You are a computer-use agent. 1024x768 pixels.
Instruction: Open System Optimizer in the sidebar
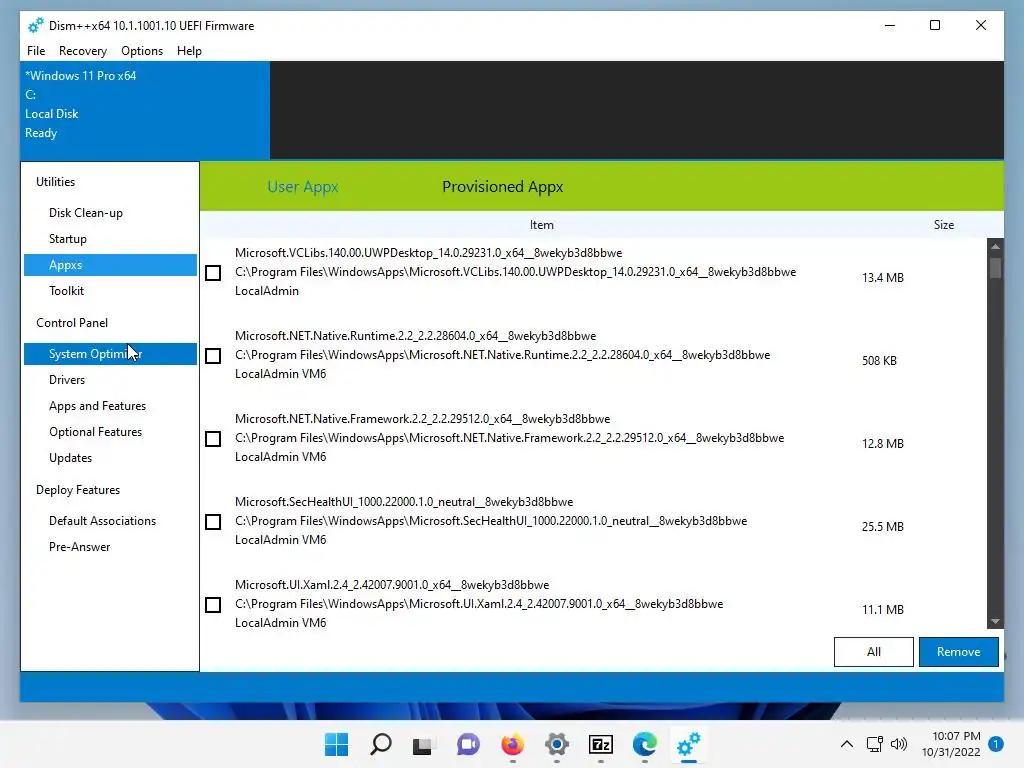110,354
